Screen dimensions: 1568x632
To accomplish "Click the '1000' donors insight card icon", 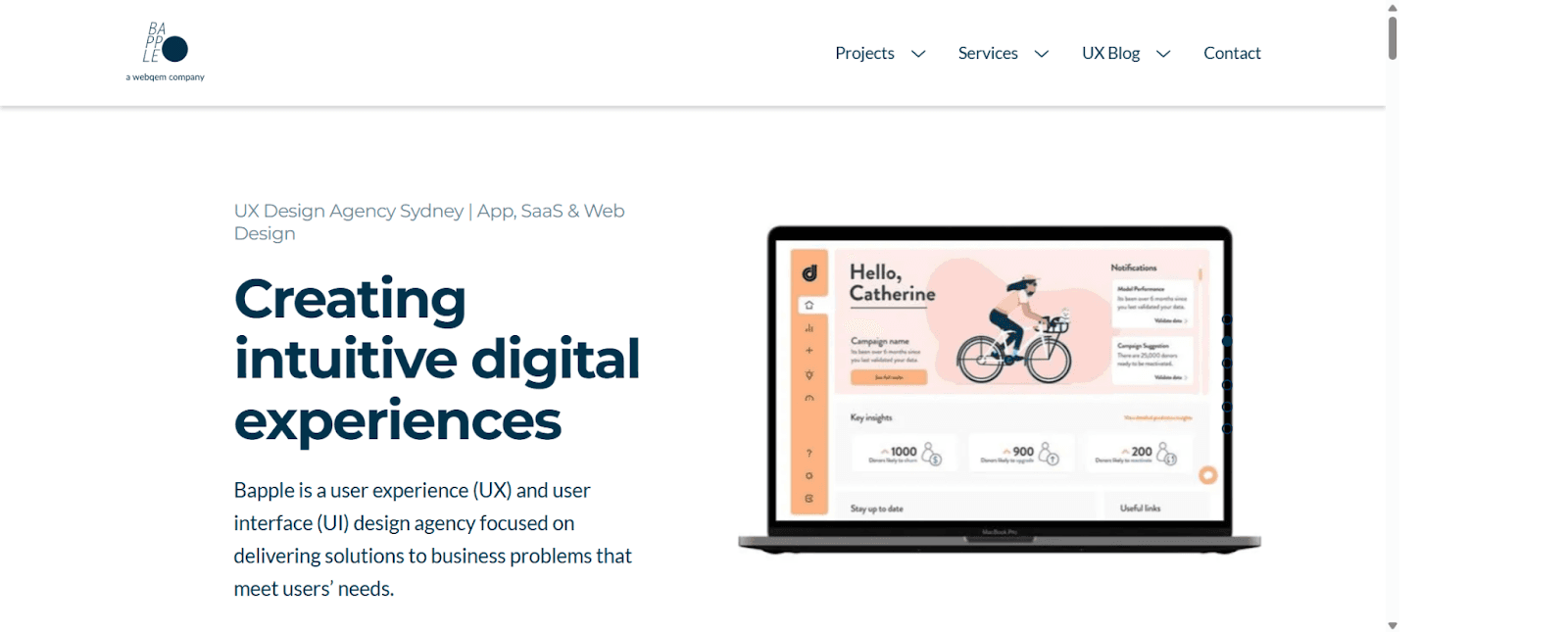I will (x=932, y=454).
